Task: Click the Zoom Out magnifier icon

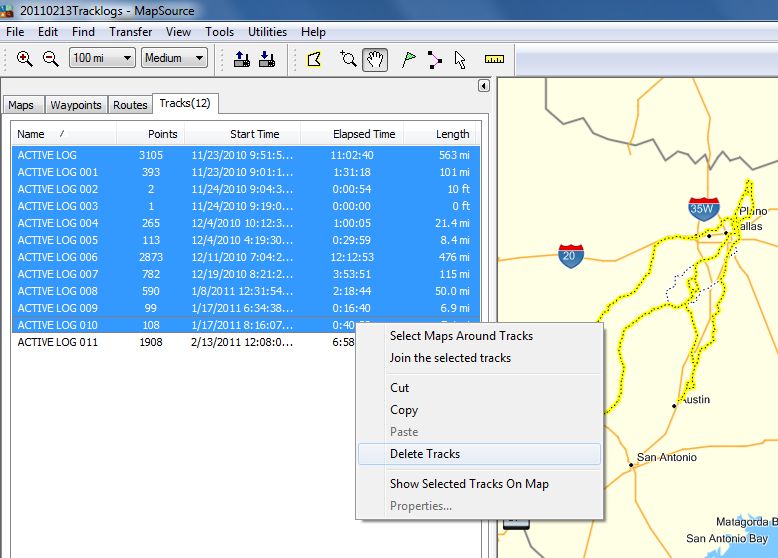Action: pos(50,59)
